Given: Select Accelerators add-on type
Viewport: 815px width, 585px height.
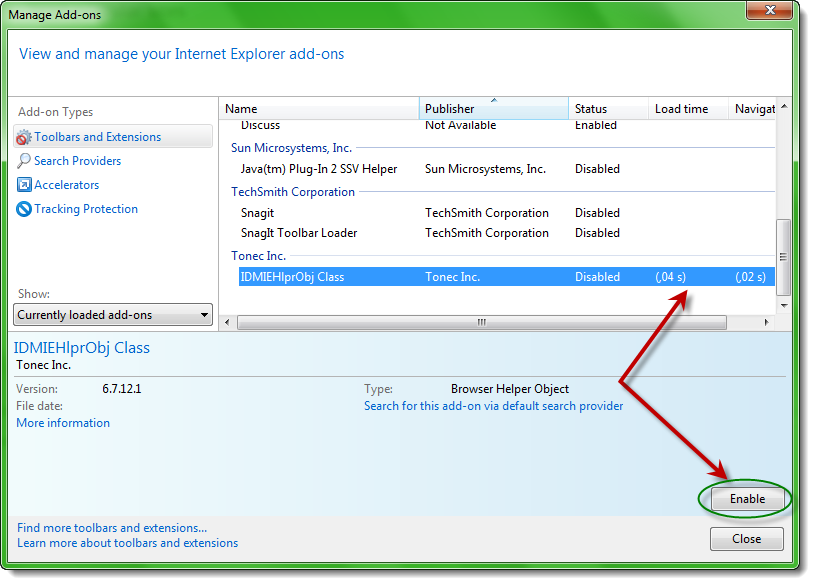Looking at the screenshot, I should click(67, 185).
